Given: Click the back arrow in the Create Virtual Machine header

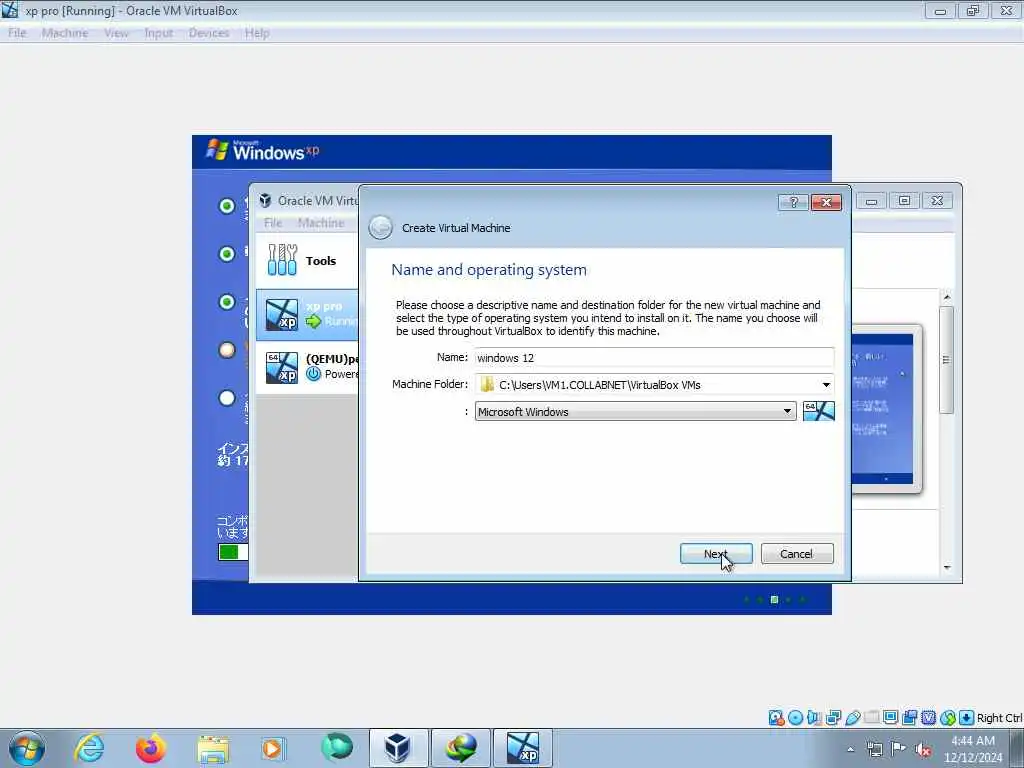Looking at the screenshot, I should pyautogui.click(x=380, y=227).
